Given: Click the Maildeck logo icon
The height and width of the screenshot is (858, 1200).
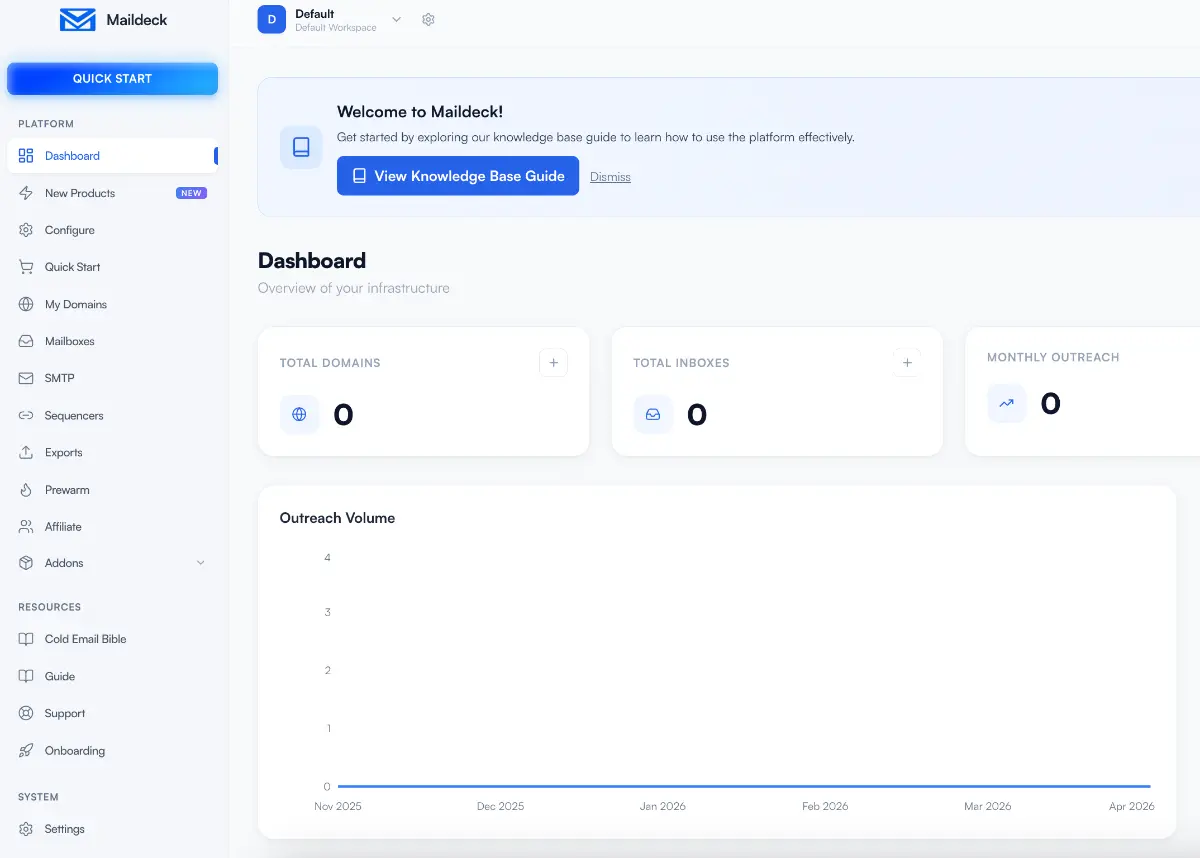Looking at the screenshot, I should [x=75, y=19].
